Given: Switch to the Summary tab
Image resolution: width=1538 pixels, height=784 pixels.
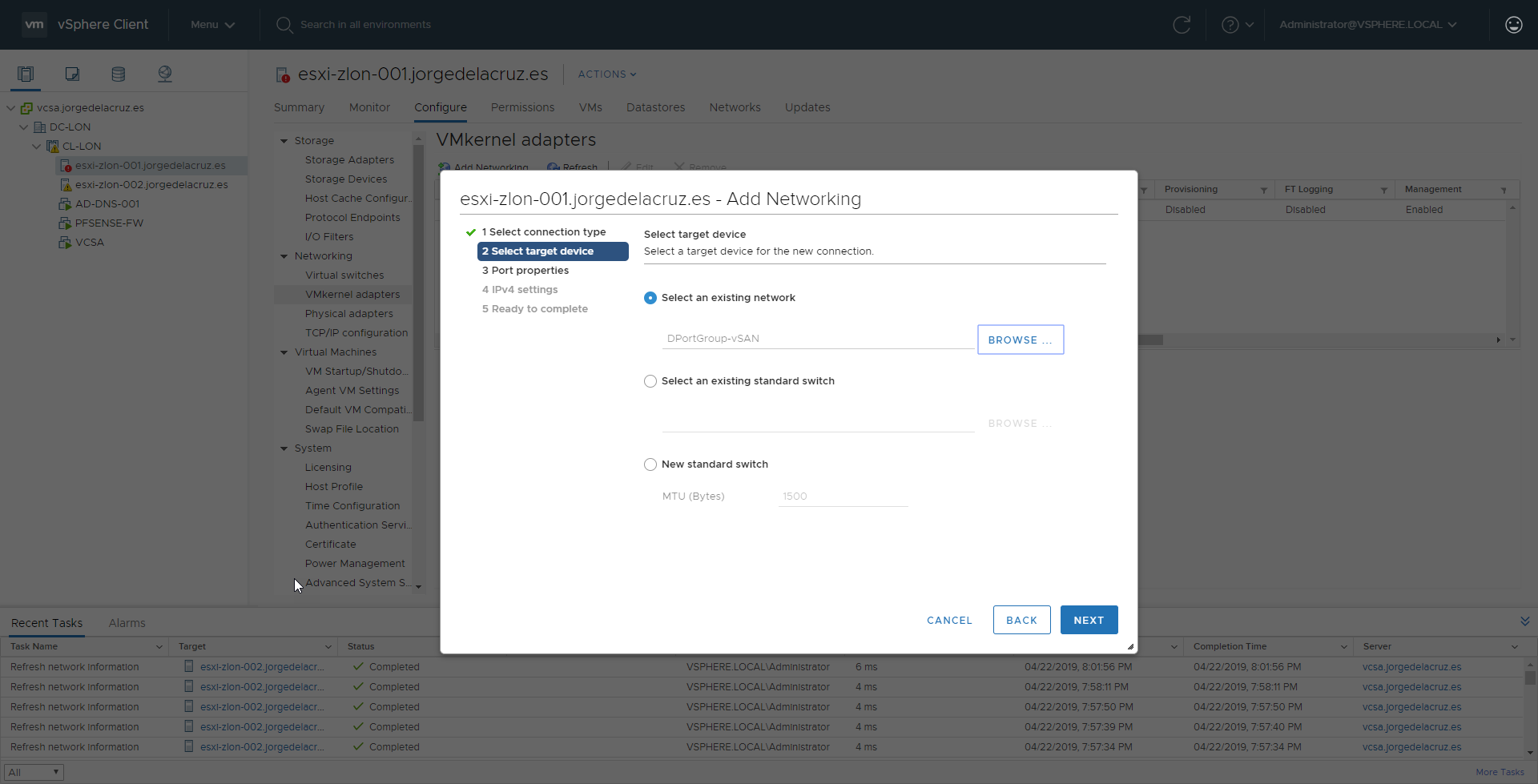Looking at the screenshot, I should coord(299,107).
